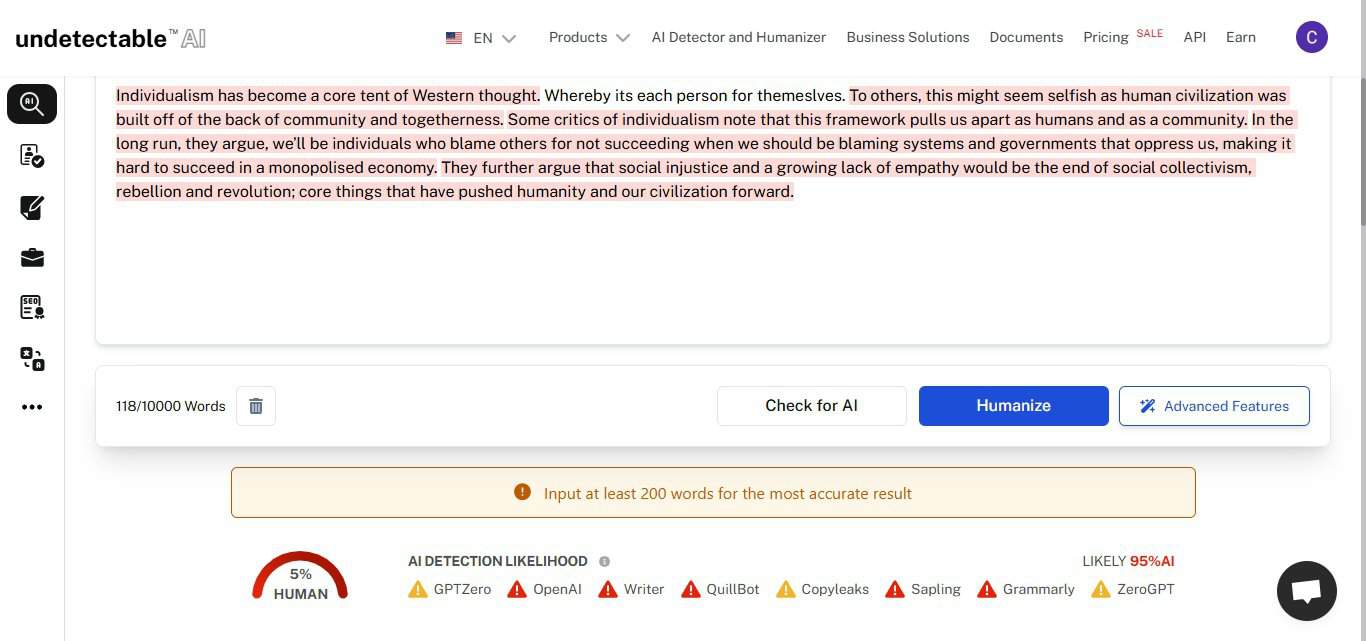Open the Advanced Features button
The width and height of the screenshot is (1366, 641).
1213,406
